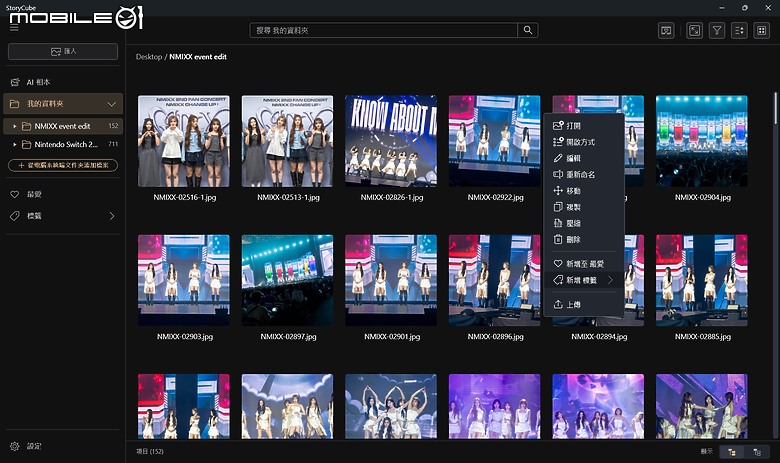Click the Nintendo Switch 2 folder icon
This screenshot has width=780, height=463.
point(26,144)
